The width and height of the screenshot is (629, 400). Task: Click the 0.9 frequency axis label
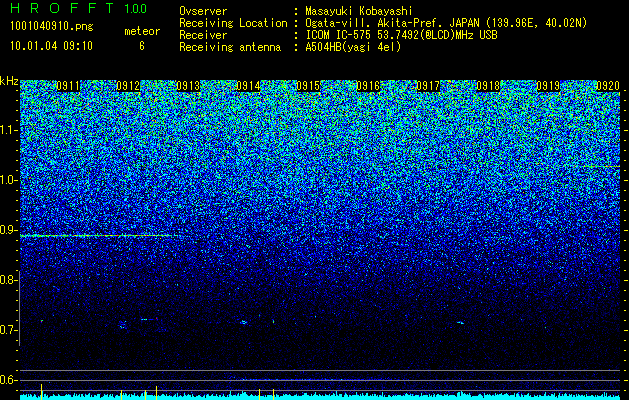click(x=7, y=230)
